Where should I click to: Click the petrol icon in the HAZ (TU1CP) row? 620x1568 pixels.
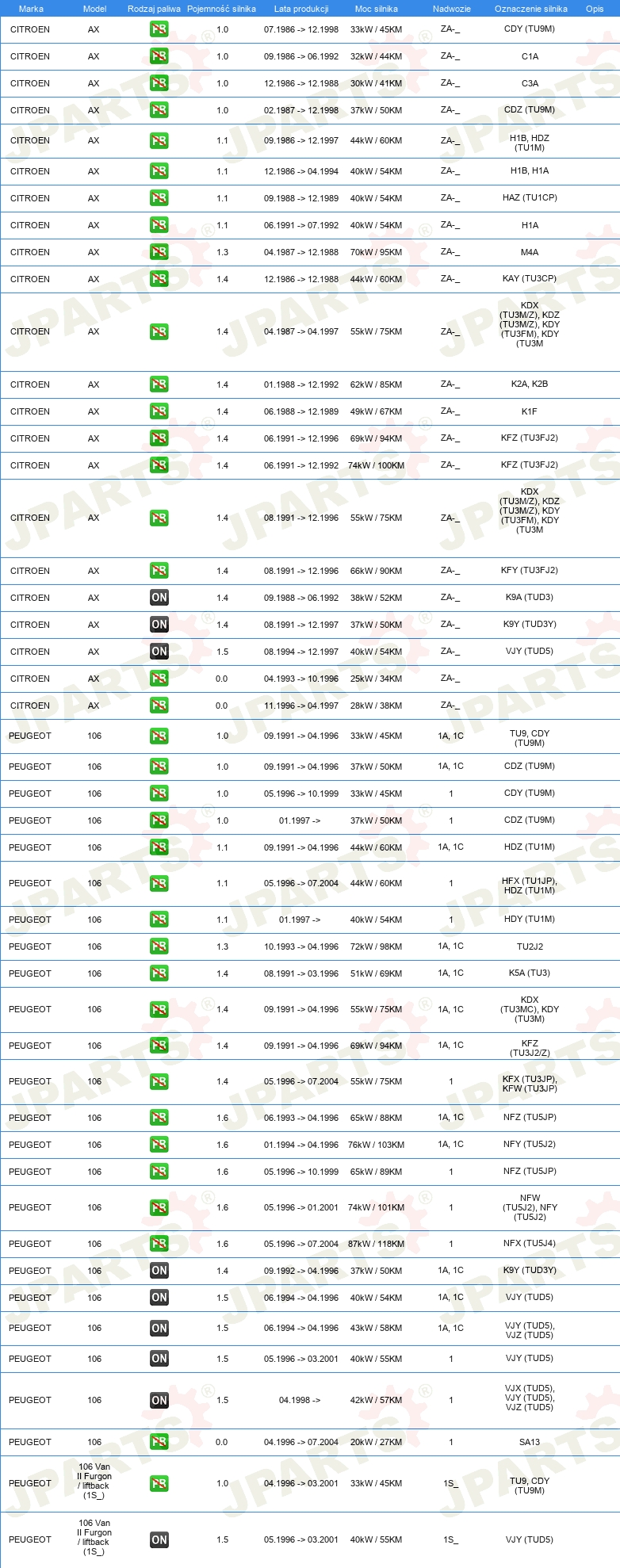[x=159, y=198]
